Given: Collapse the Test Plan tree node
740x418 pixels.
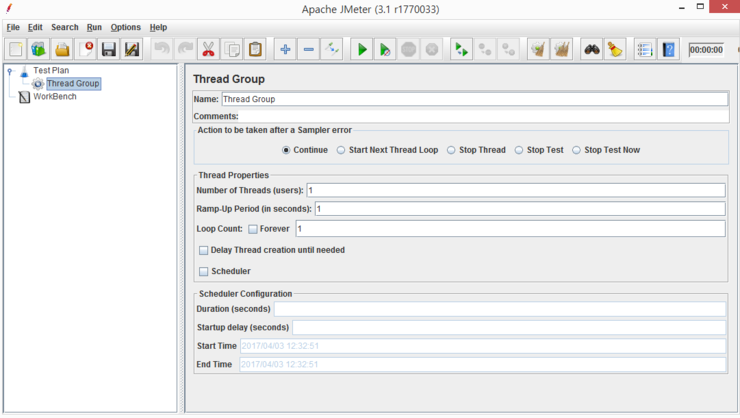Looking at the screenshot, I should (x=9, y=71).
